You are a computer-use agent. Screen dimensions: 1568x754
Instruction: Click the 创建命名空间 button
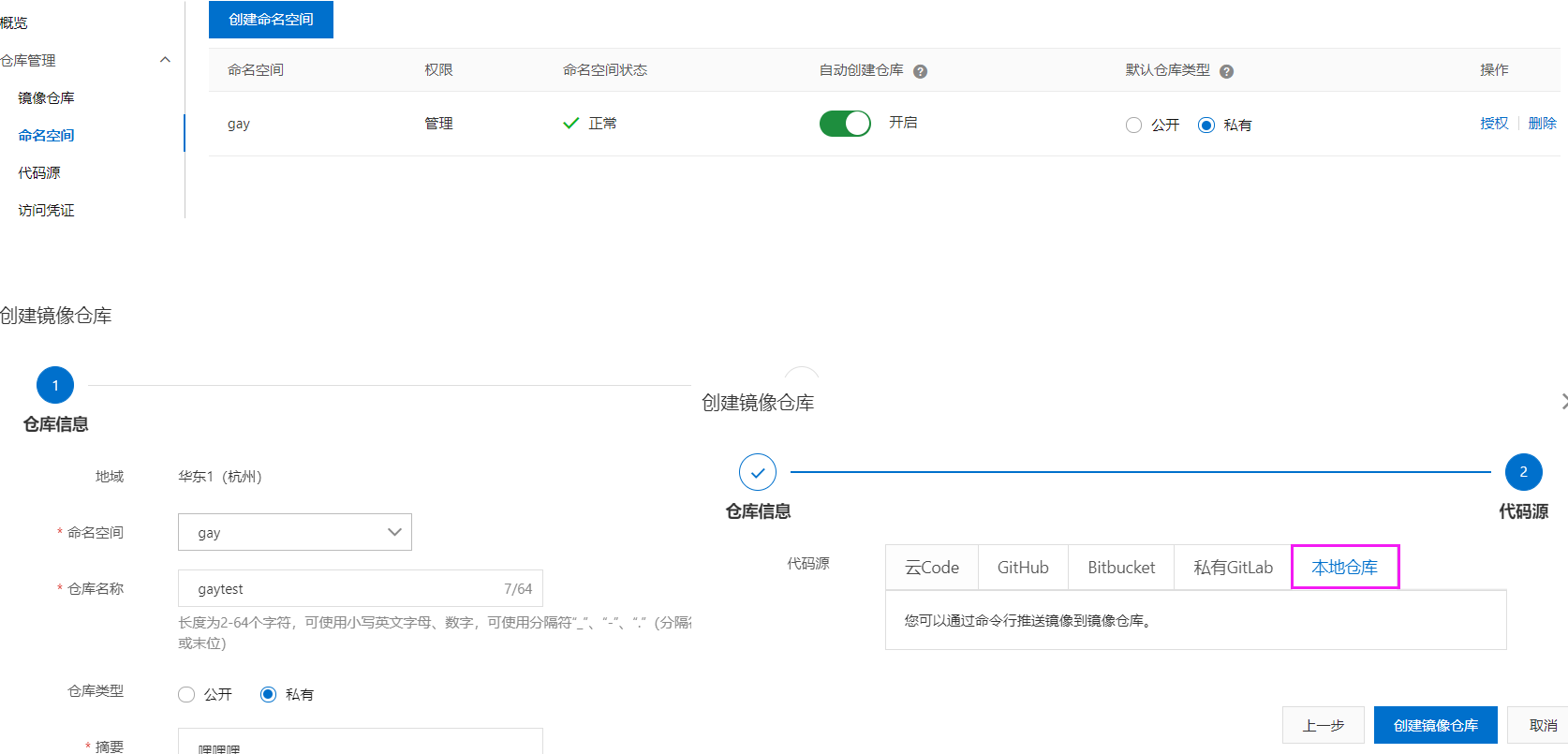coord(271,20)
